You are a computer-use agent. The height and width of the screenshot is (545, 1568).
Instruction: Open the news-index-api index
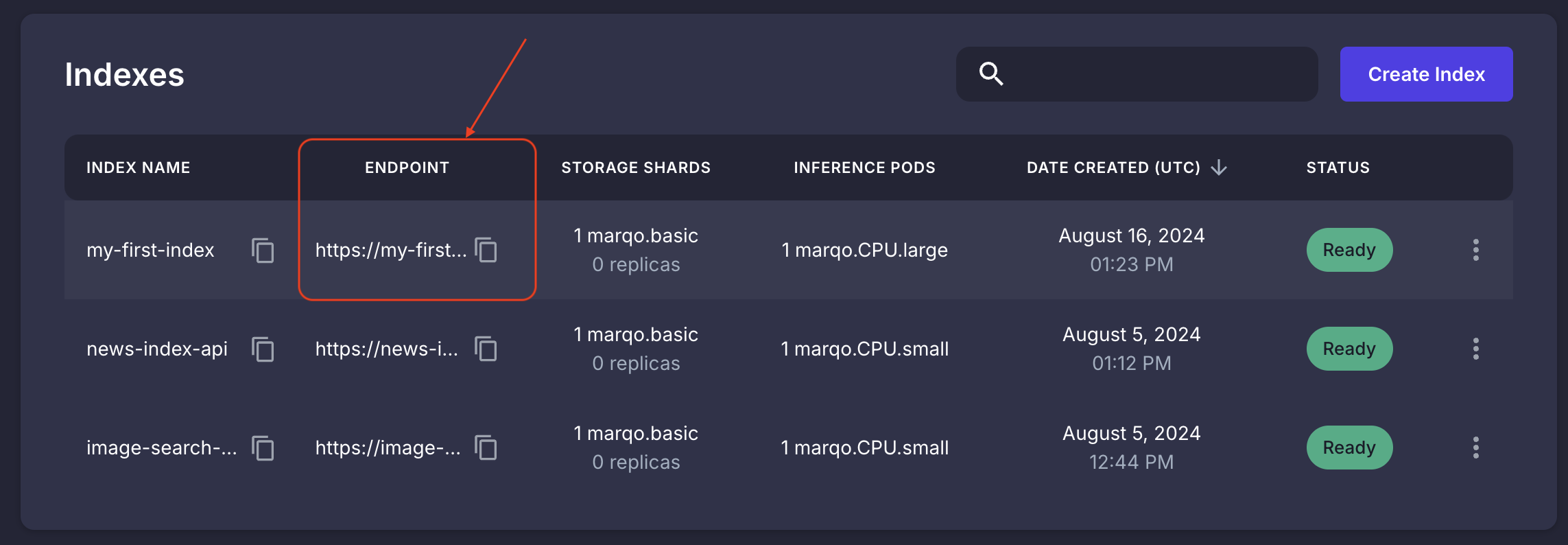click(156, 349)
